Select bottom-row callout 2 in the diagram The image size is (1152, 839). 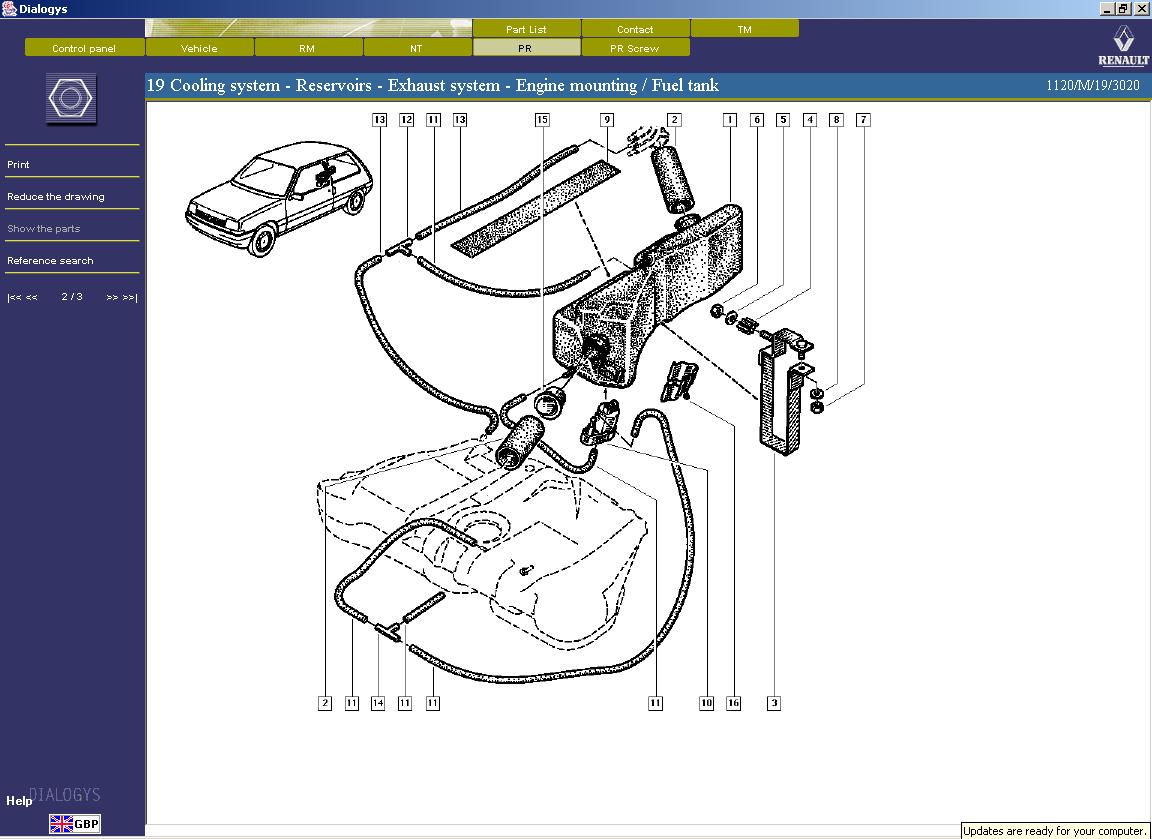click(x=325, y=703)
